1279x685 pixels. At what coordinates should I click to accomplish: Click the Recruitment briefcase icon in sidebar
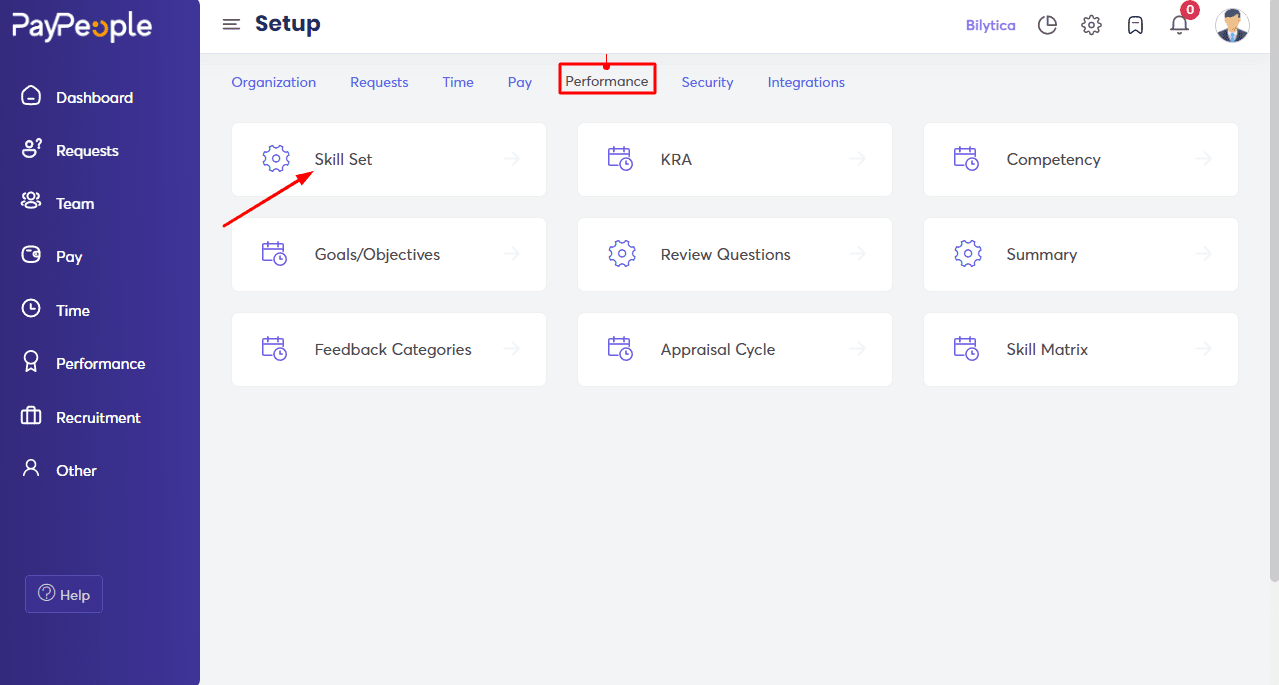coord(31,416)
